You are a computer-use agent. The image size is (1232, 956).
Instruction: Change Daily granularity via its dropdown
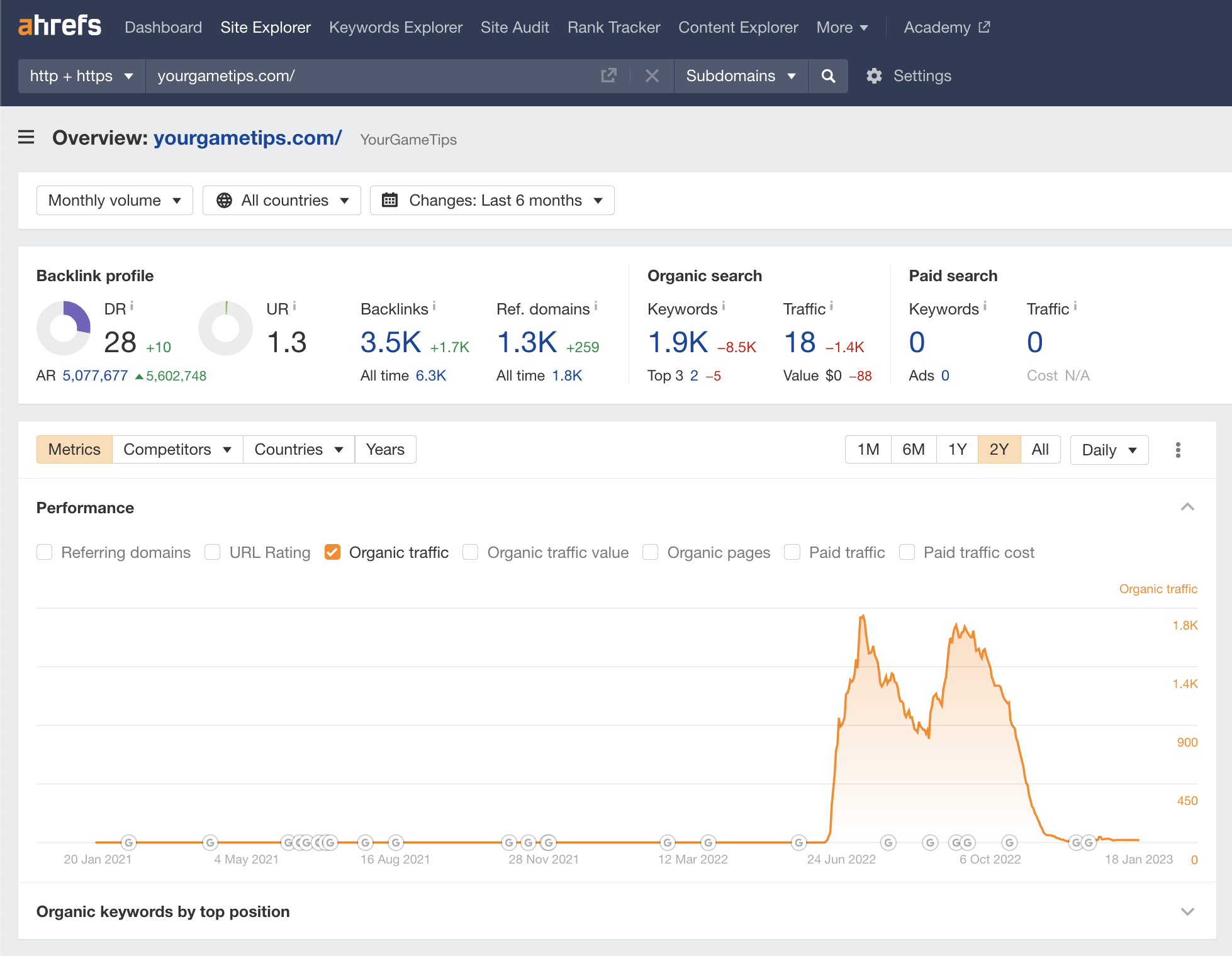tap(1109, 450)
